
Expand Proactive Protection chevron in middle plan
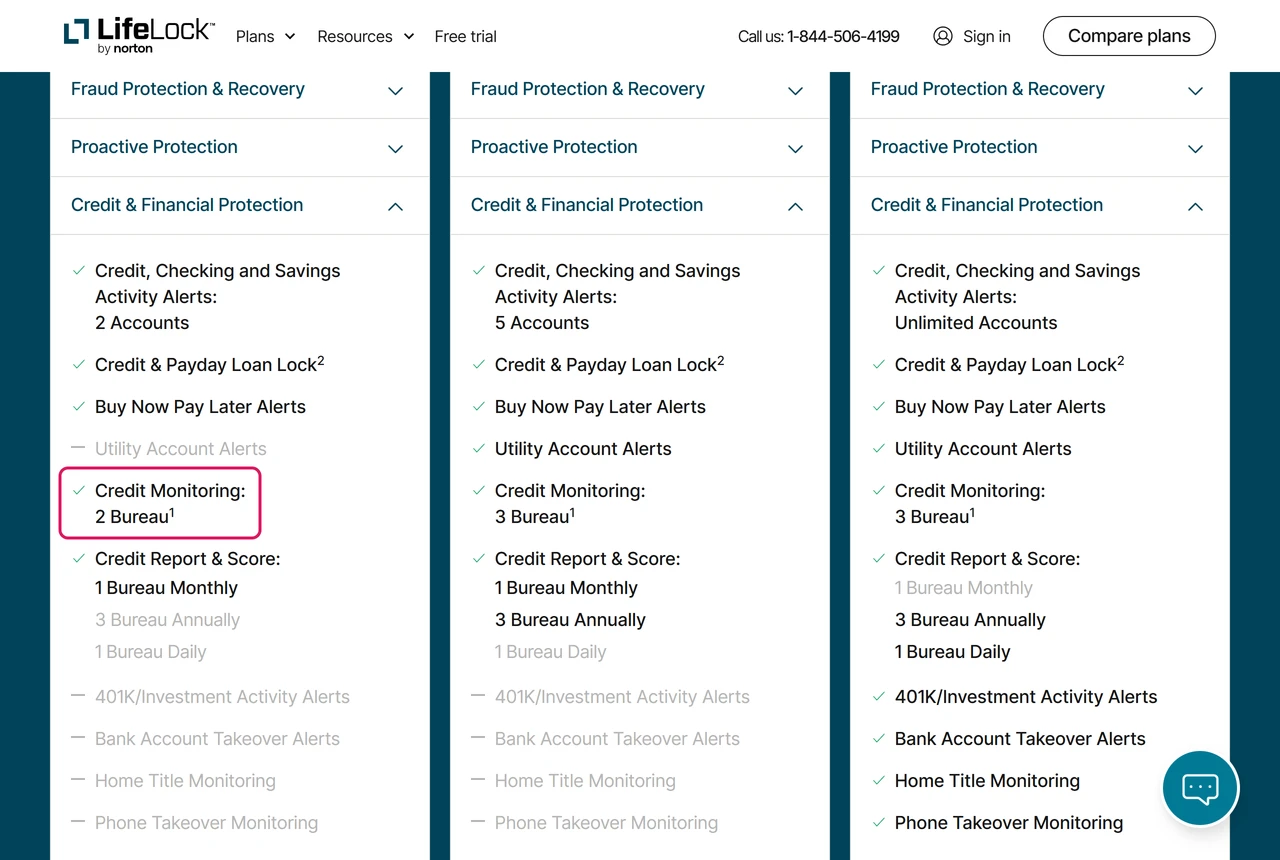coord(795,149)
